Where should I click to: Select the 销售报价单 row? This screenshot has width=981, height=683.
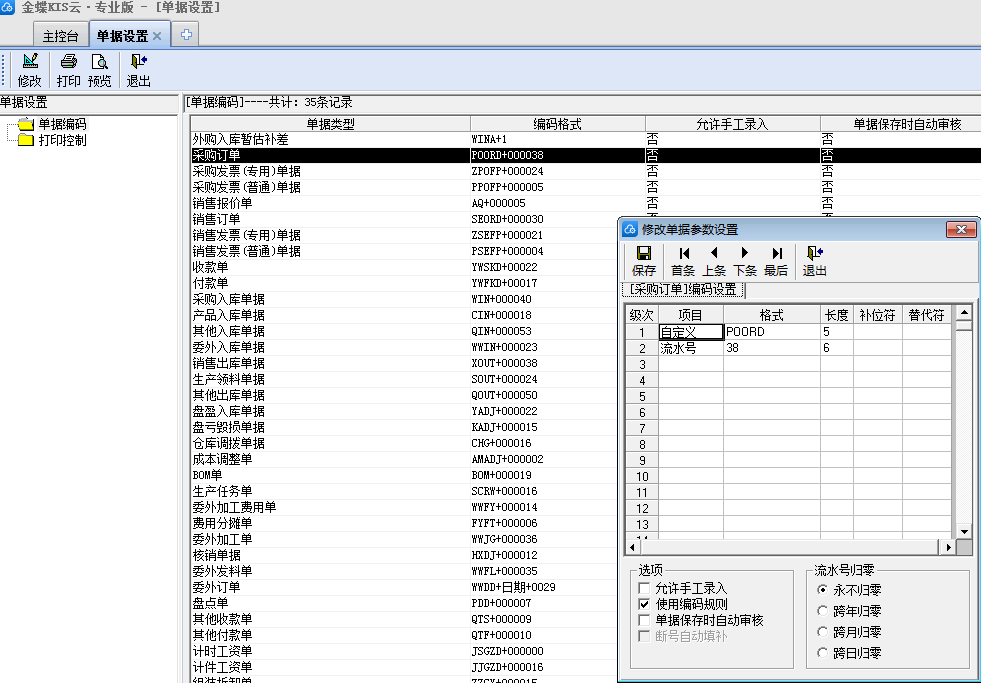point(586,203)
